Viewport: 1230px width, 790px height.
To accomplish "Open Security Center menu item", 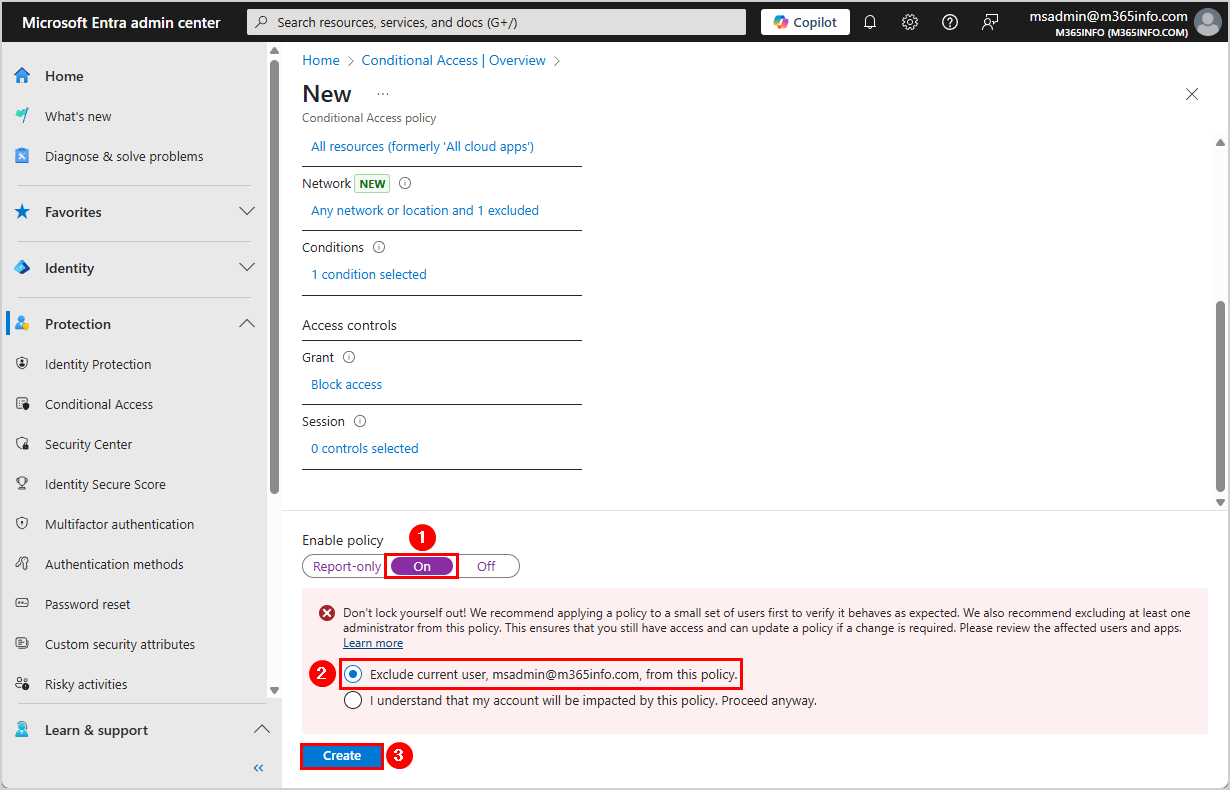I will click(88, 444).
